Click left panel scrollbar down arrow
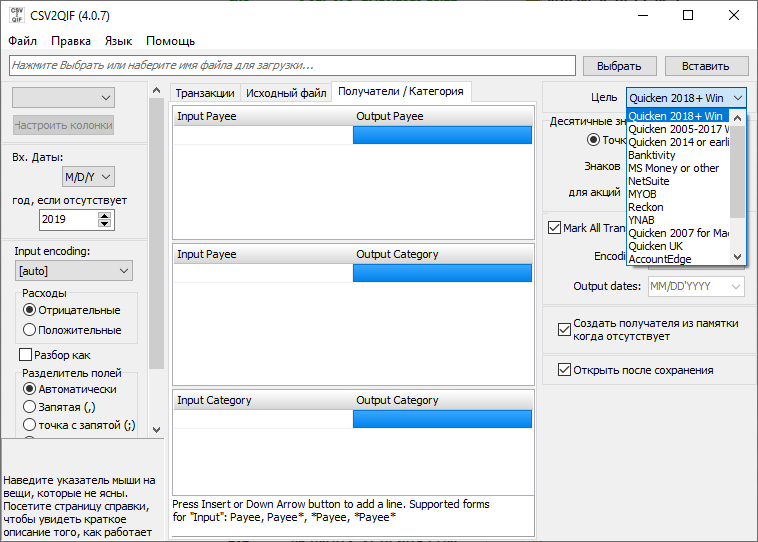 pyautogui.click(x=156, y=429)
